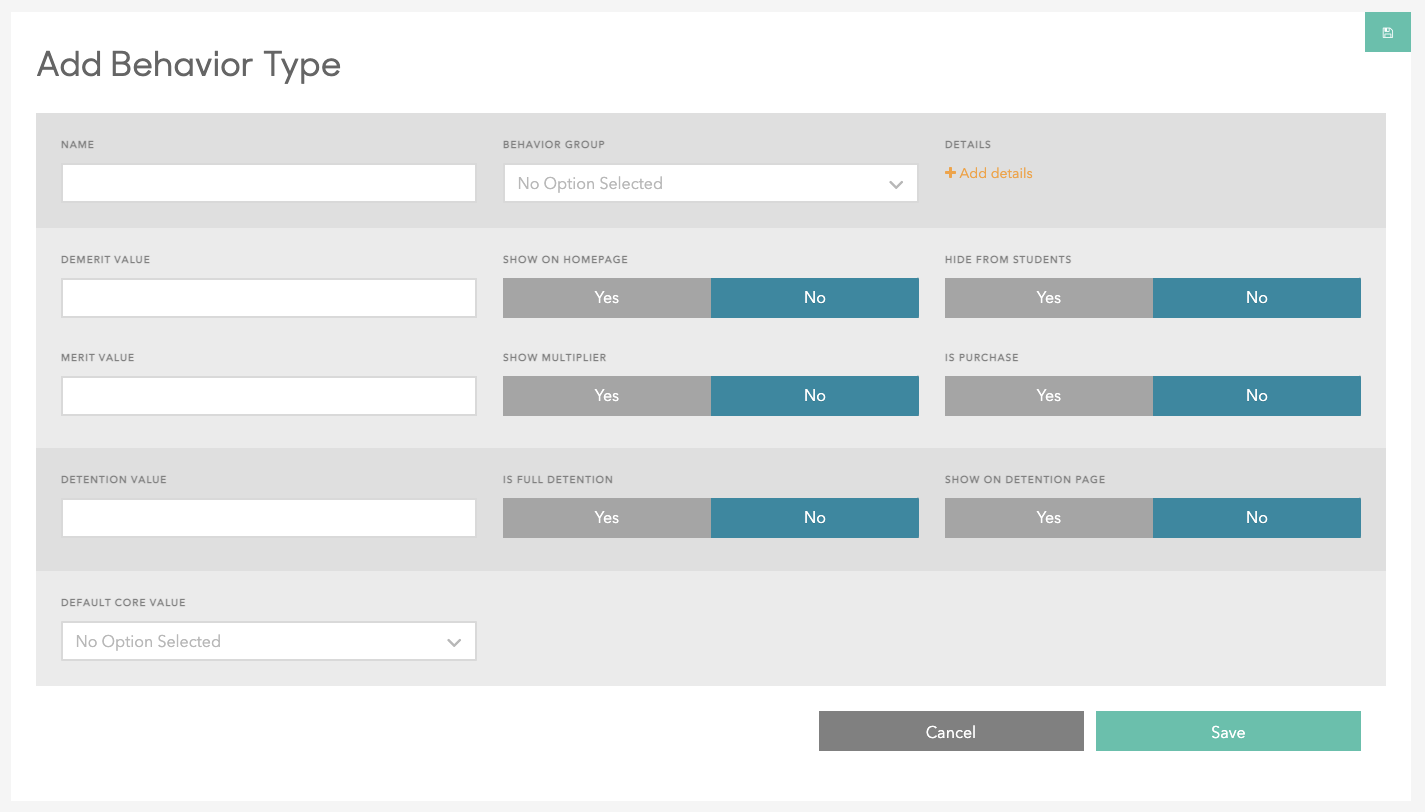The height and width of the screenshot is (812, 1425).
Task: Click the Save button
Action: pos(1227,732)
